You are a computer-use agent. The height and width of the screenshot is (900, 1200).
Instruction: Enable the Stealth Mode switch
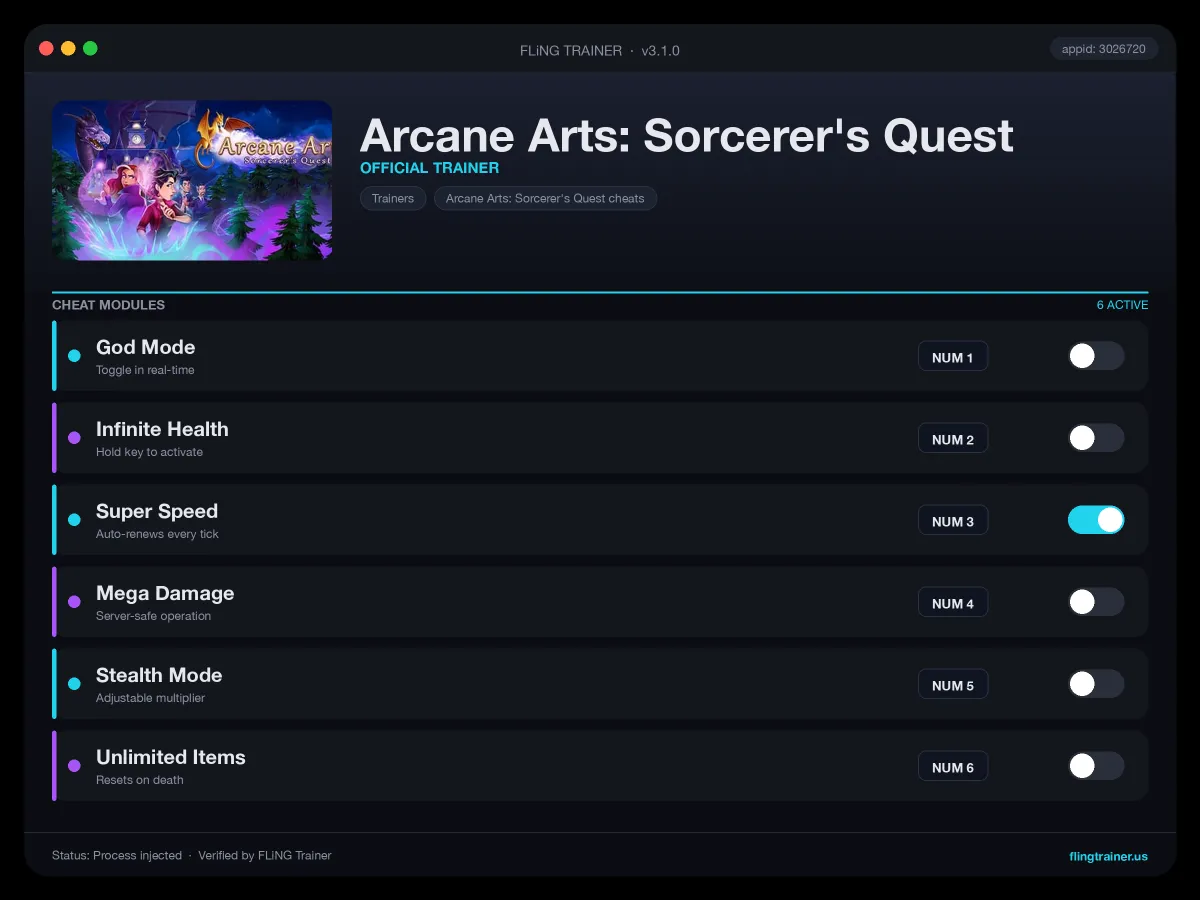[x=1096, y=684]
